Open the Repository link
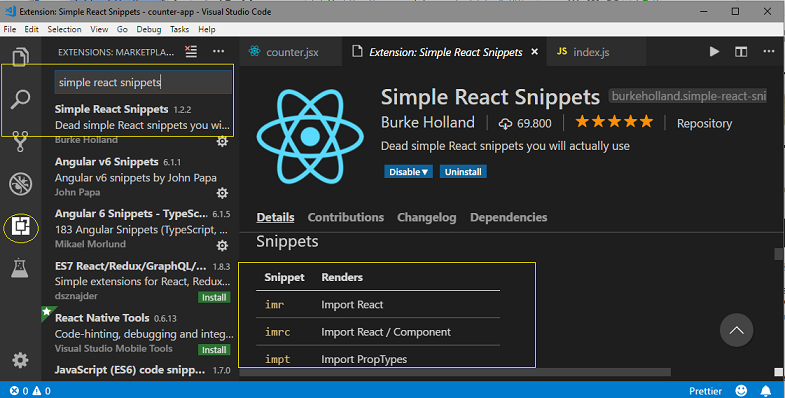 click(x=704, y=123)
